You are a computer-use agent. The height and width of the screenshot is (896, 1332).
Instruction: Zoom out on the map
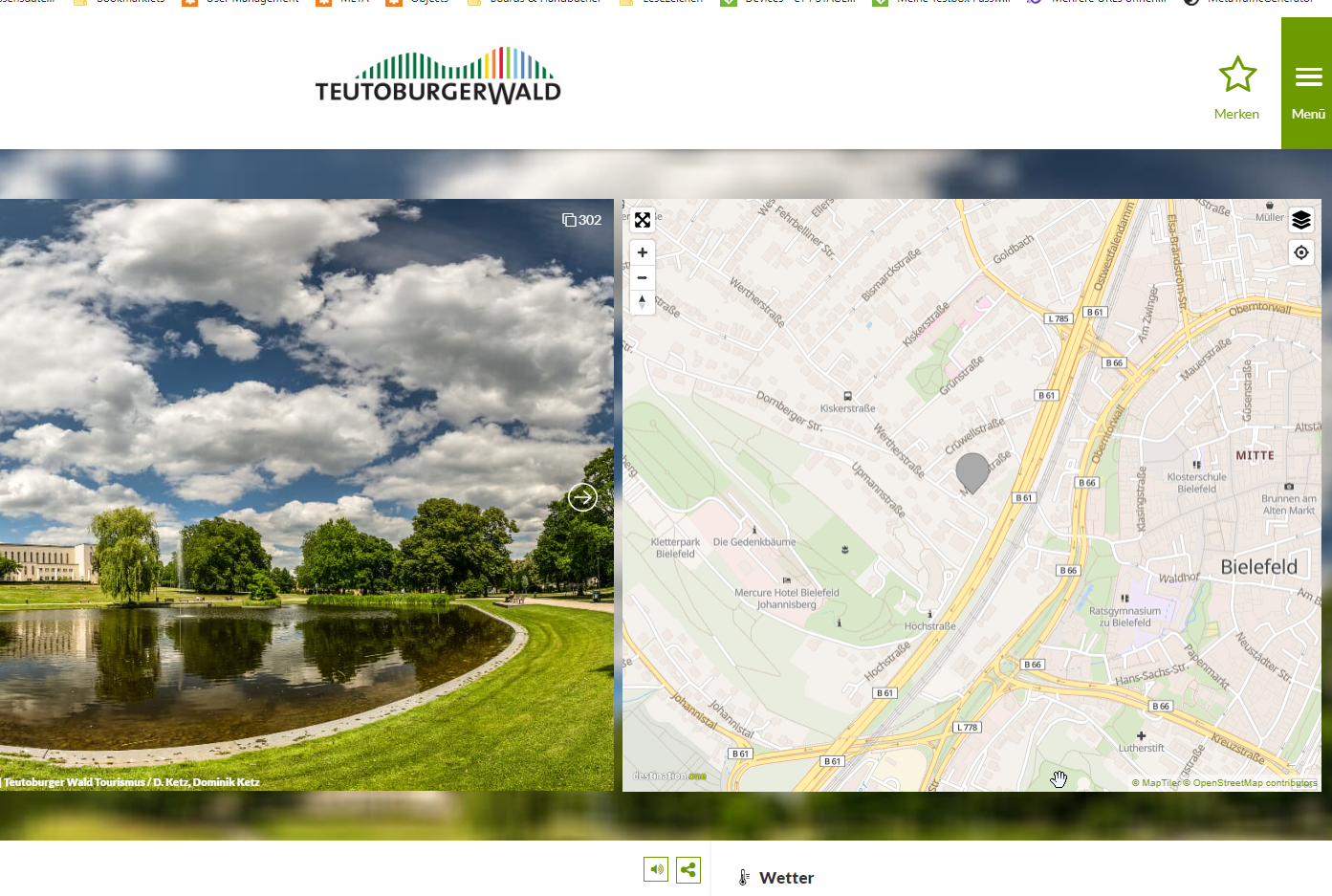tap(643, 277)
